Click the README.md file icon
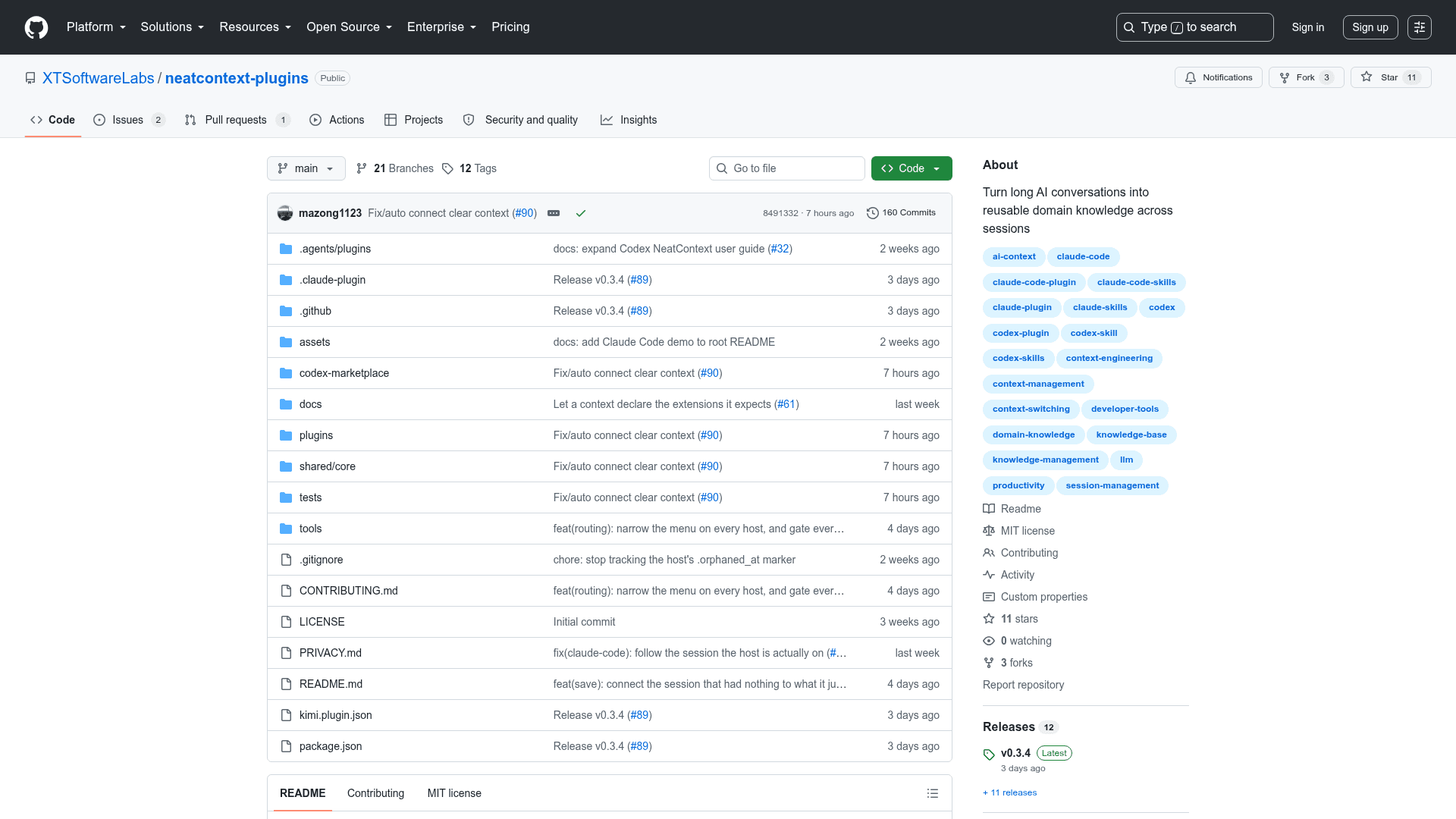 (x=286, y=684)
